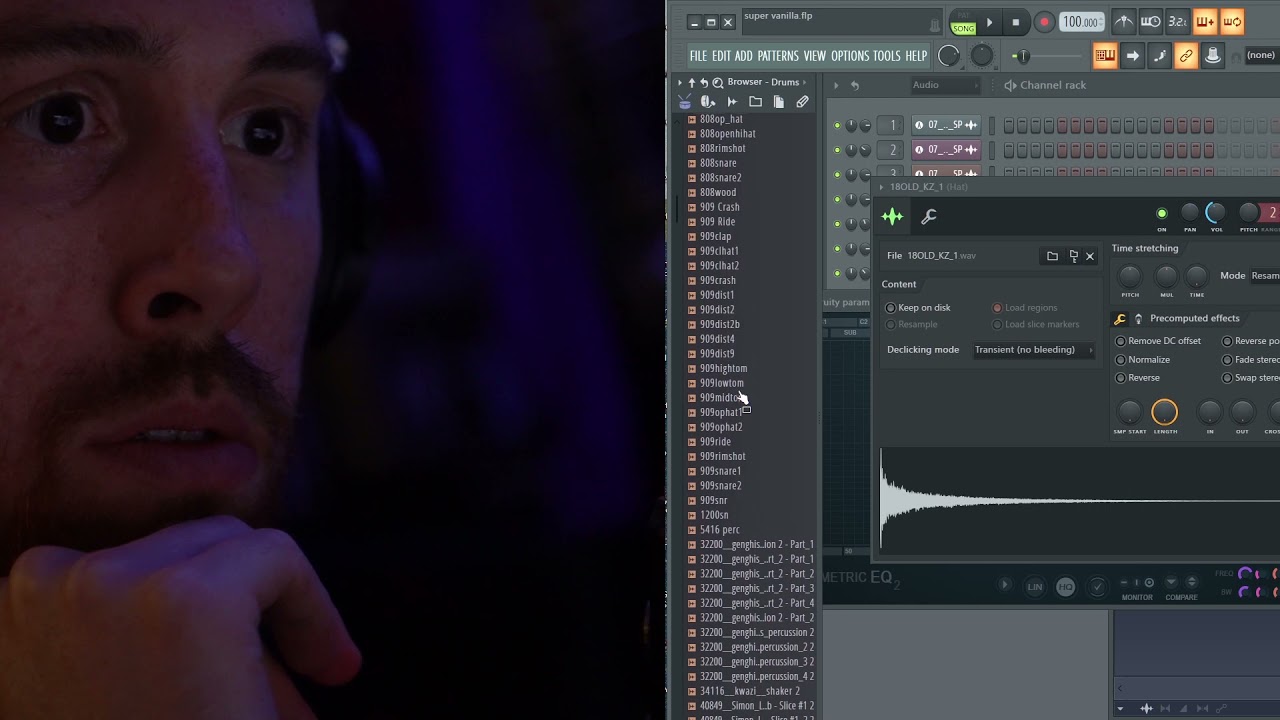Open the VIEW menu
Viewport: 1280px width, 720px height.
point(815,56)
